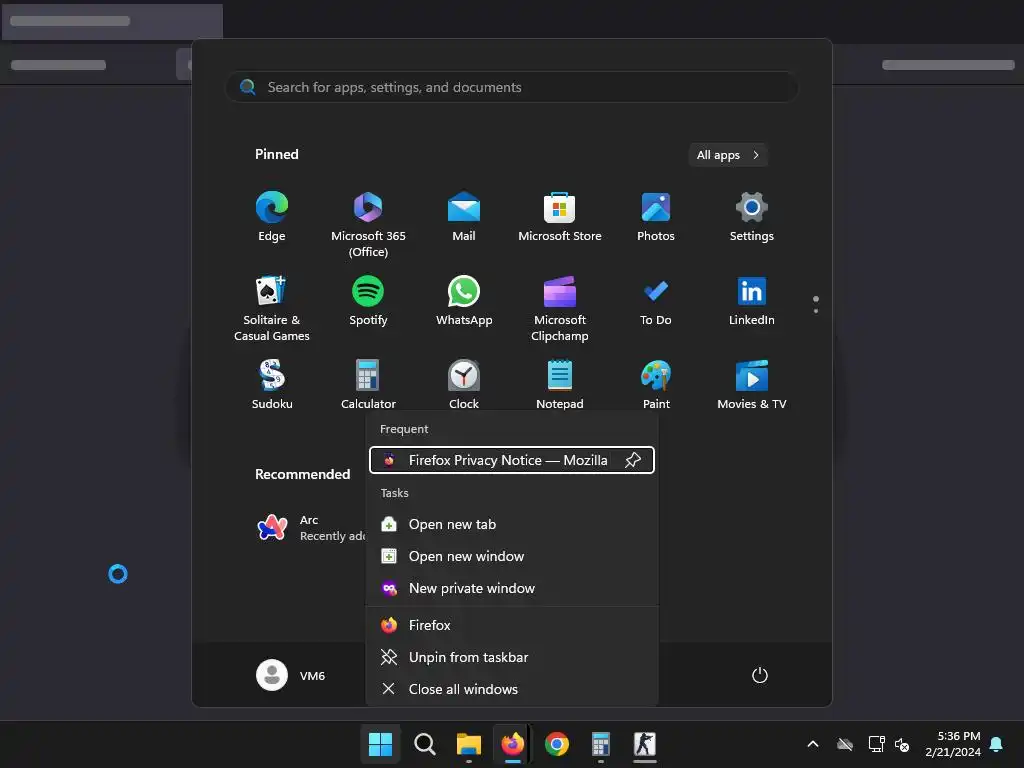Open the Sudoku game
1024x768 pixels.
(272, 385)
